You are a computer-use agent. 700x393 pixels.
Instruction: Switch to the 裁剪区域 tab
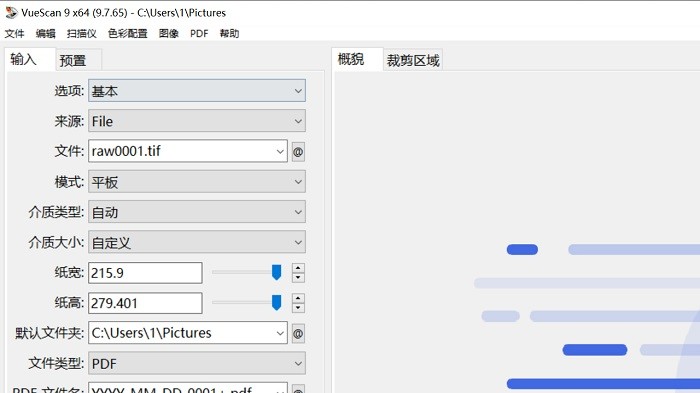(413, 60)
